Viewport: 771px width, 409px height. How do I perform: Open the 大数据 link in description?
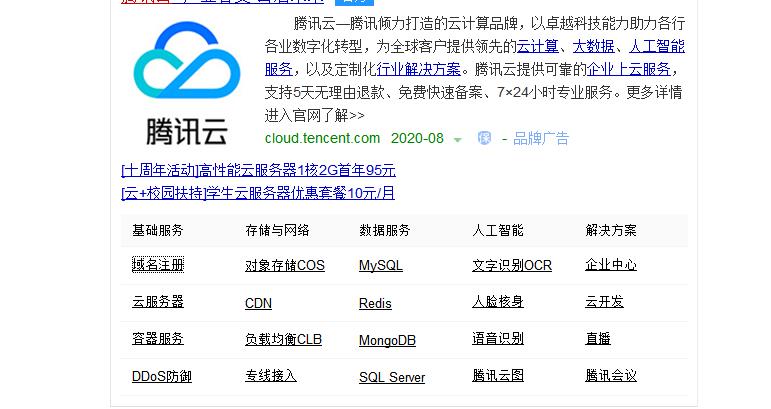pyautogui.click(x=593, y=46)
